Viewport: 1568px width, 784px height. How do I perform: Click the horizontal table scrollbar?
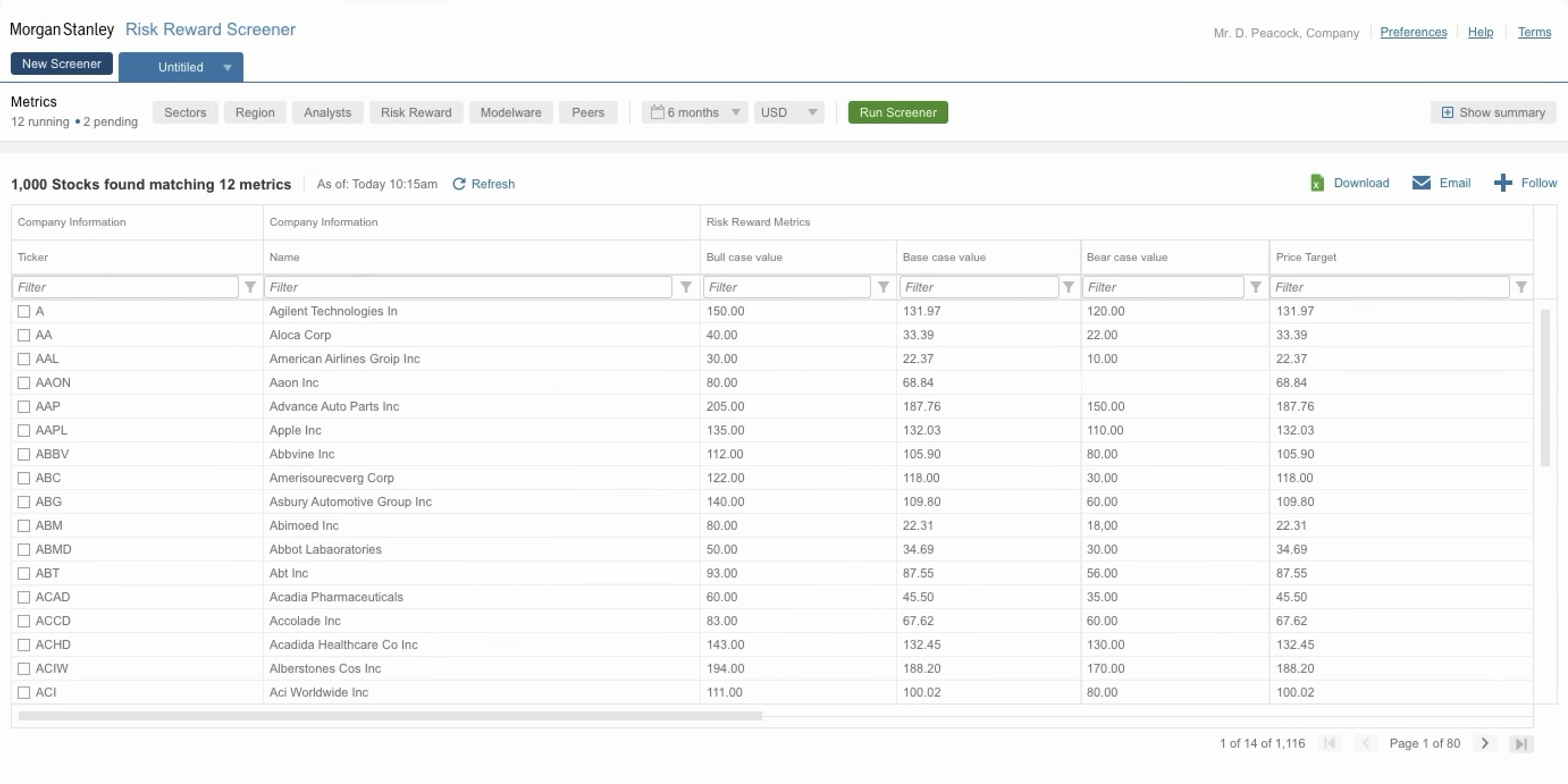pos(389,716)
